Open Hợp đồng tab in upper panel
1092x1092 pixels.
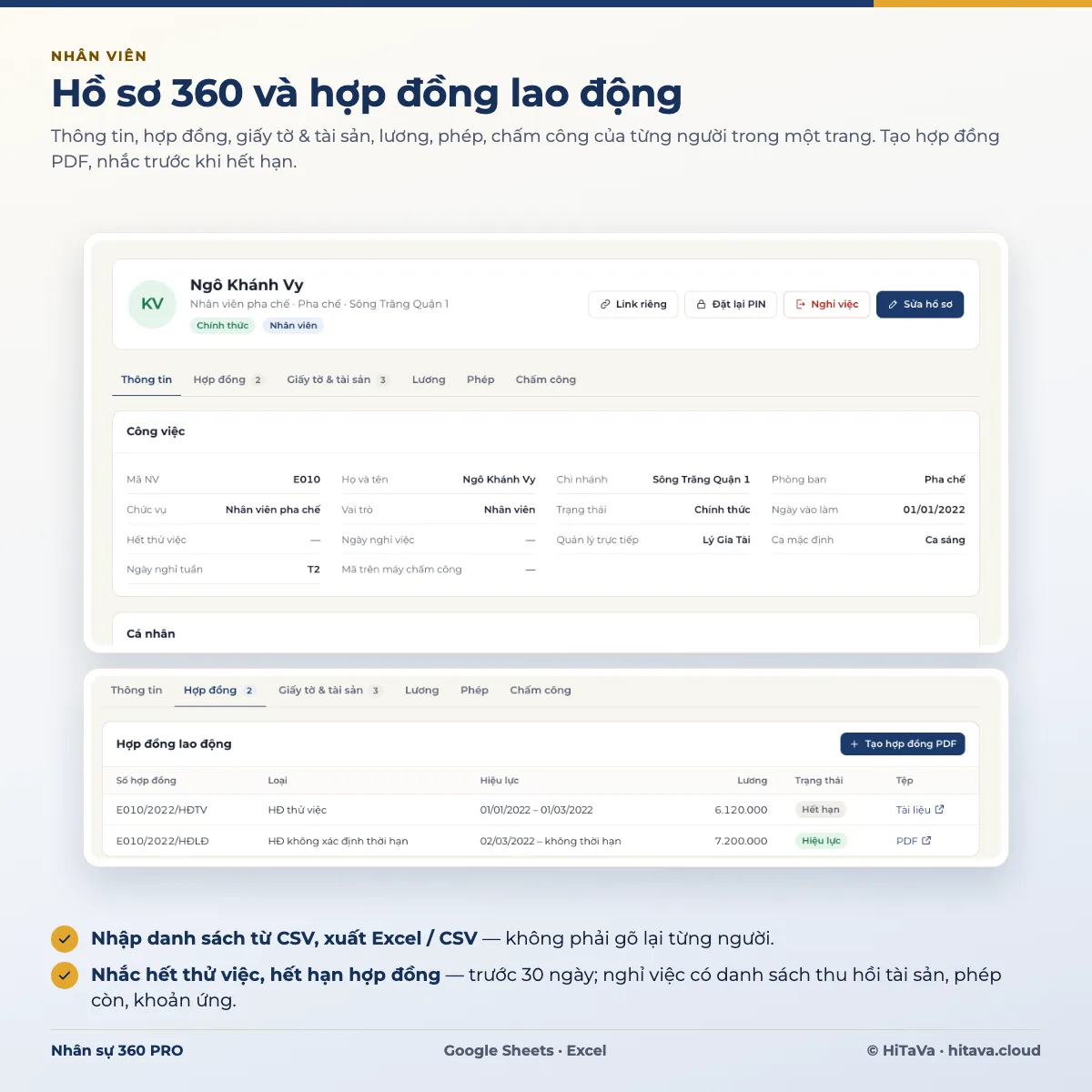pos(227,379)
